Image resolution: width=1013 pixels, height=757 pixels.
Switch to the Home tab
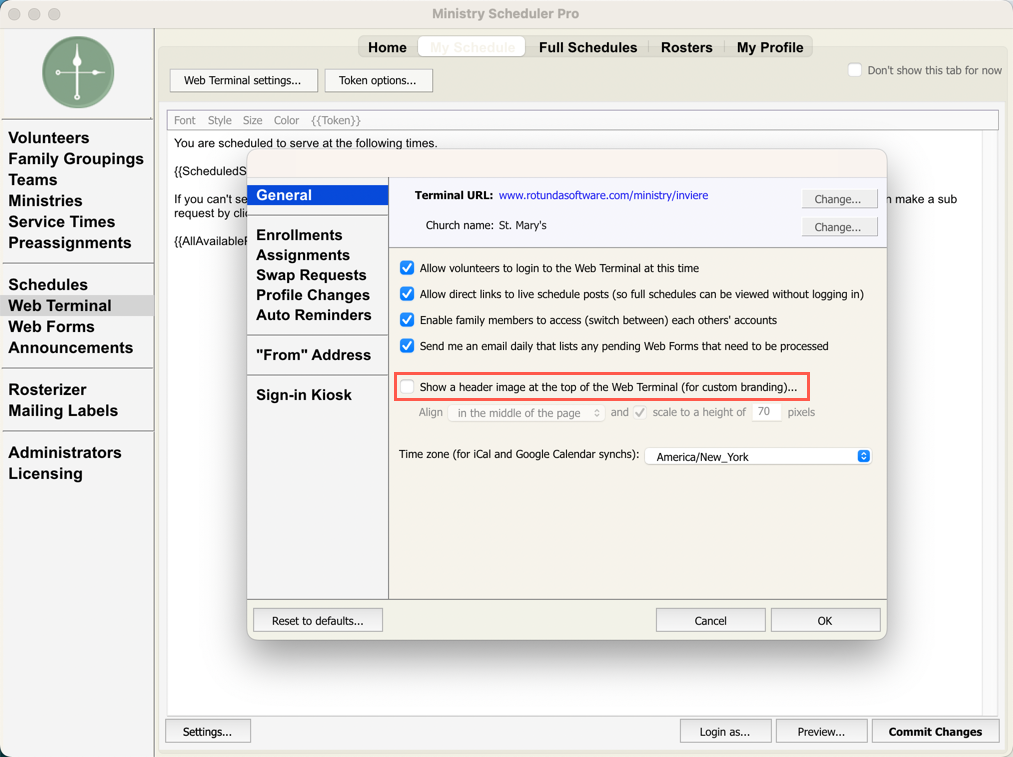[387, 47]
